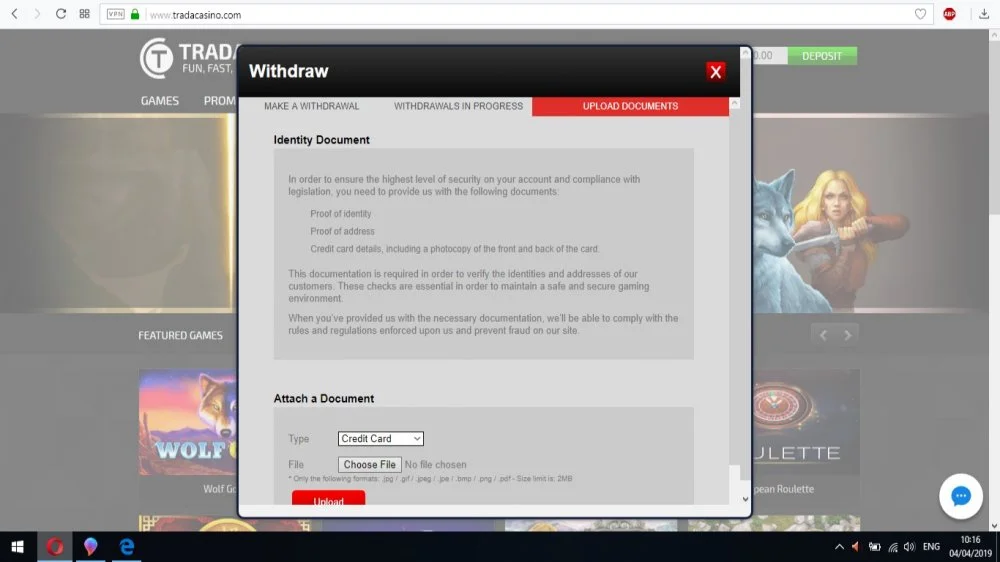Toggle the VPN badge in address bar

(115, 14)
